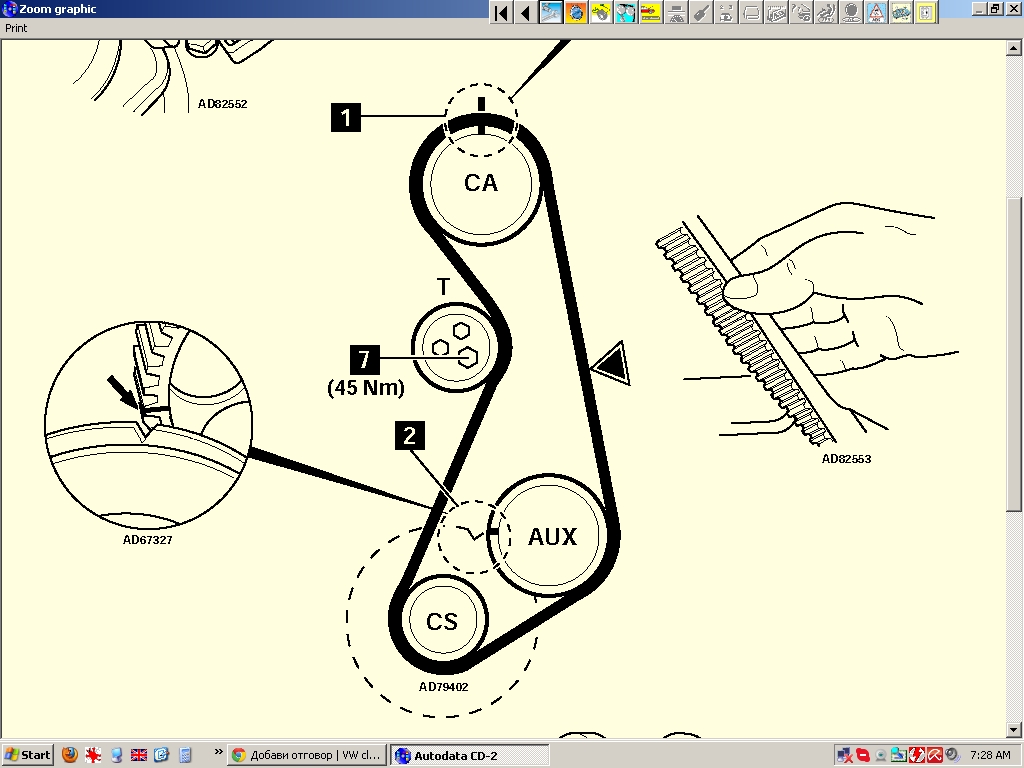Click the UK flag quick launch icon
This screenshot has width=1024, height=768.
tap(139, 755)
